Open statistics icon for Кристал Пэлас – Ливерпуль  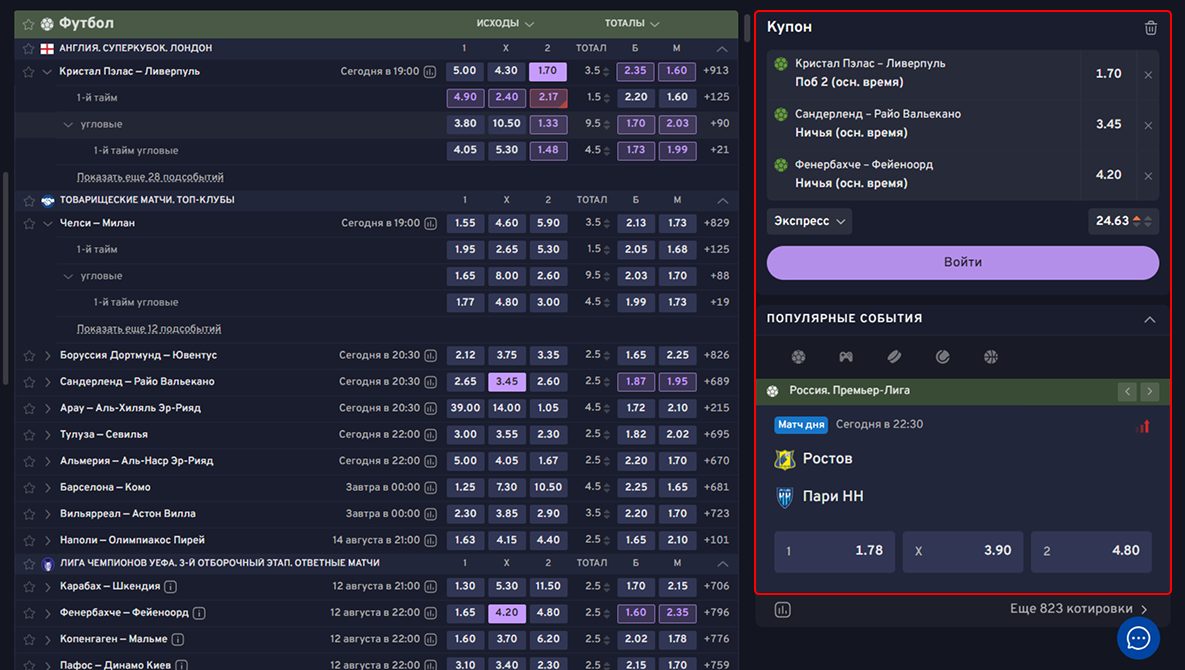(430, 72)
